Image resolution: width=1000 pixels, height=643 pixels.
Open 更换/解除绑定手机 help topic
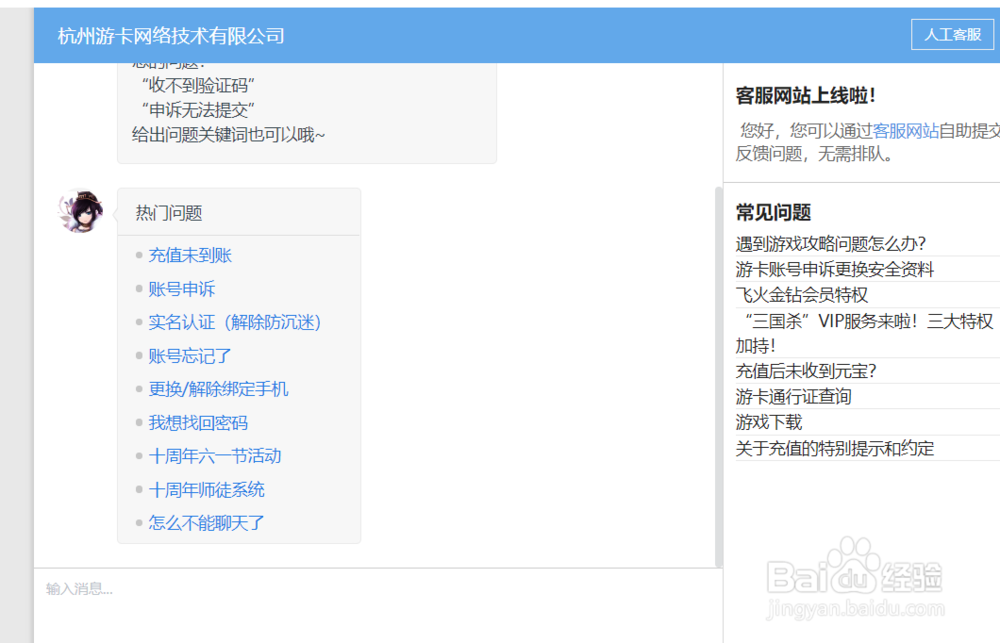(219, 389)
